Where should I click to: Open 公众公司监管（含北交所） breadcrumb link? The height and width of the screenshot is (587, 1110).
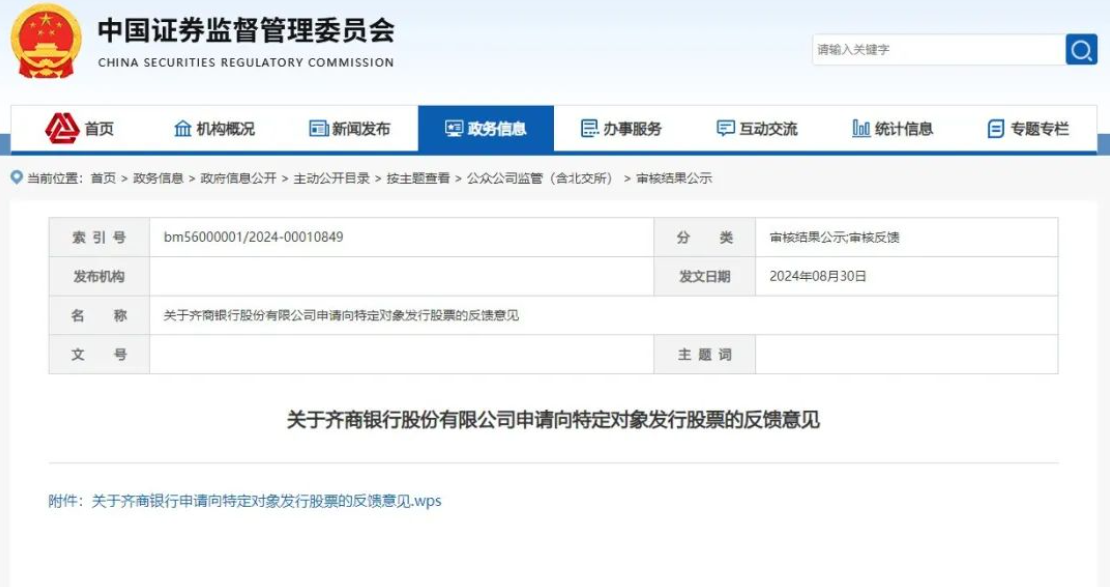(x=539, y=178)
